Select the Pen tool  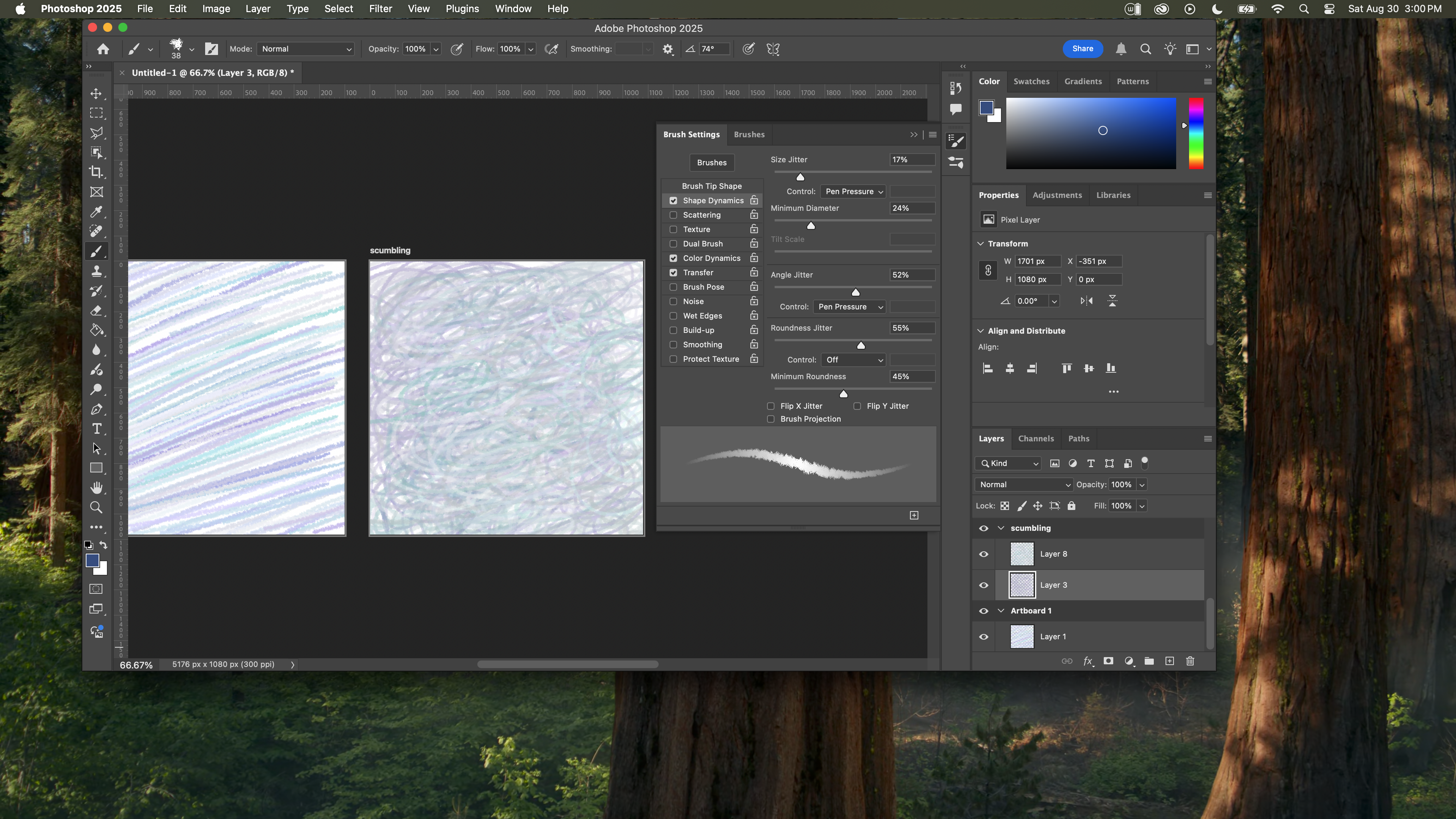pyautogui.click(x=97, y=409)
